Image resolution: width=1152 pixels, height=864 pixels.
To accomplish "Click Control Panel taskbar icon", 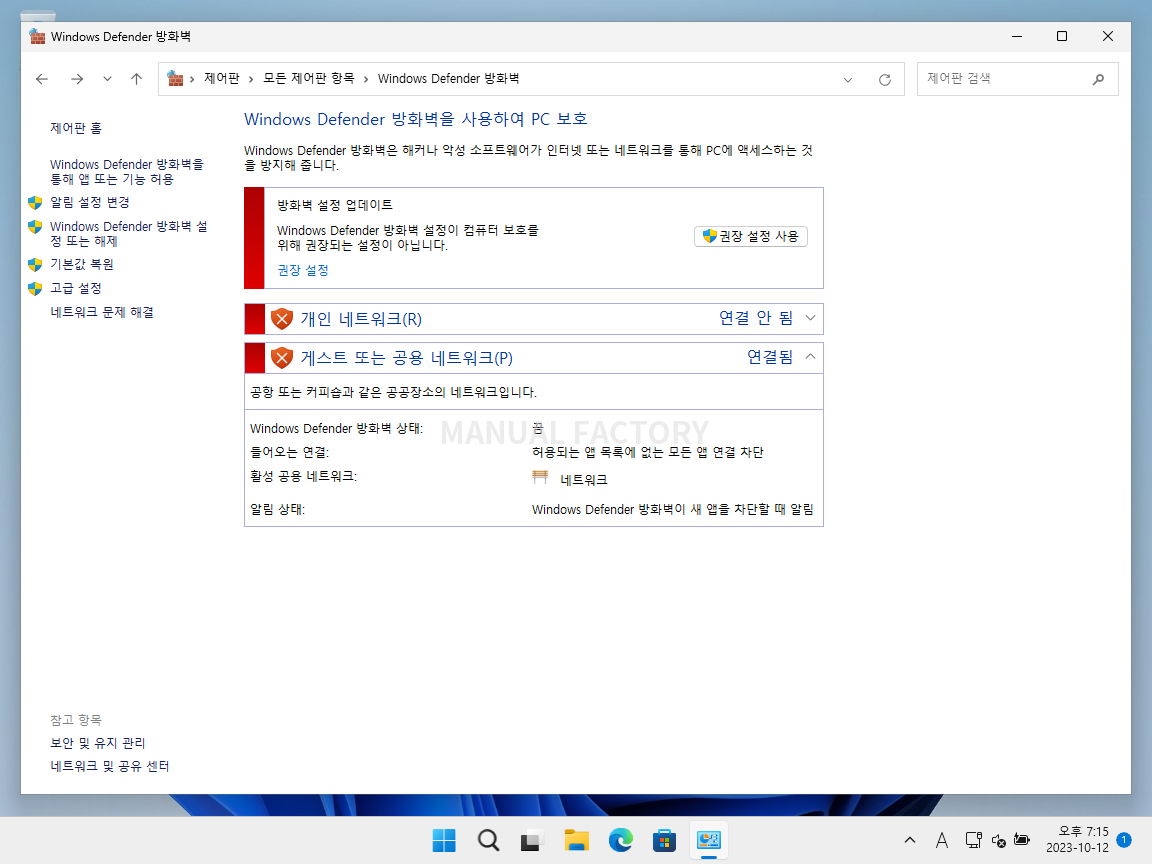I will click(708, 840).
